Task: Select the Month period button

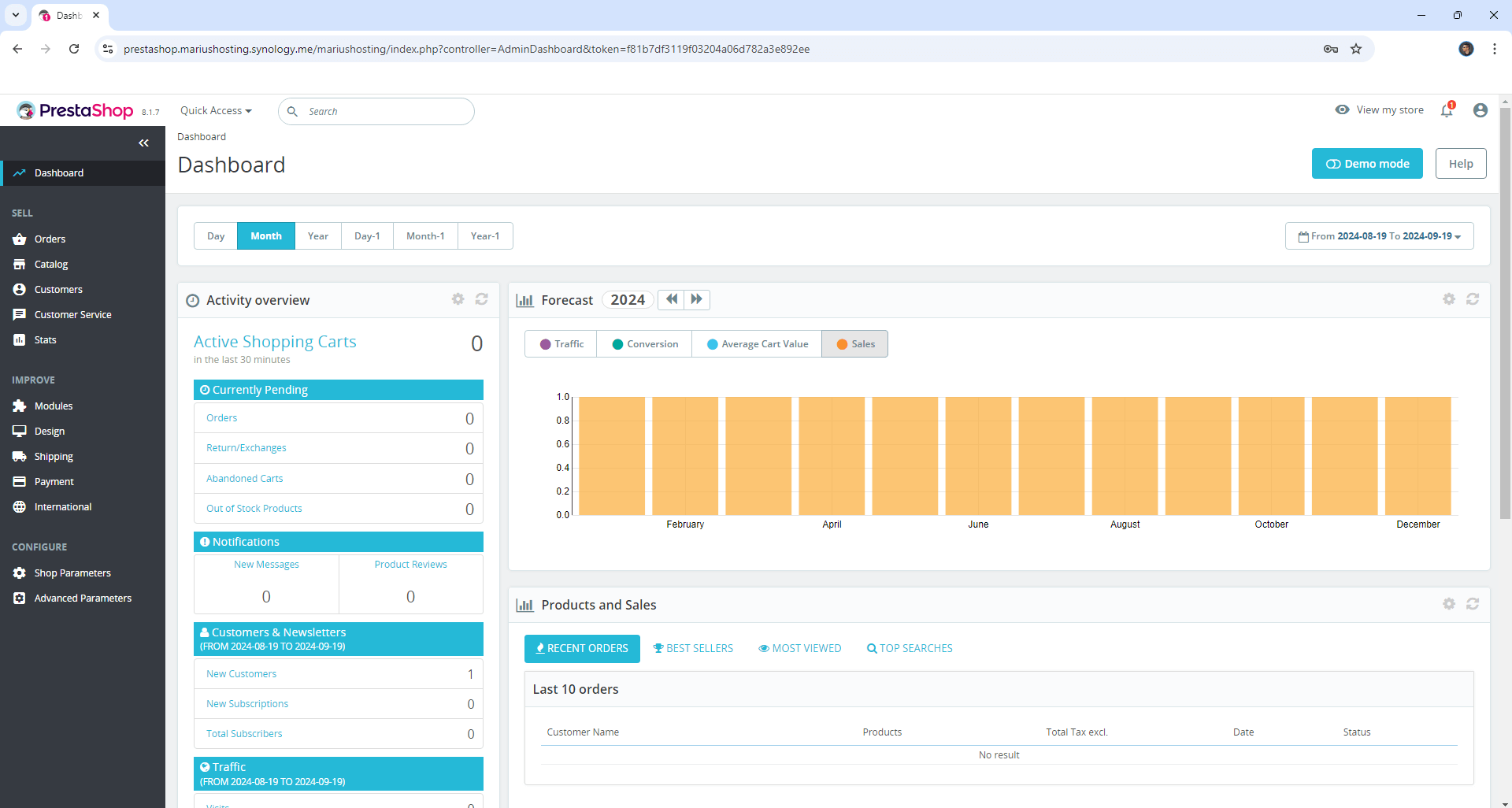Action: 266,236
